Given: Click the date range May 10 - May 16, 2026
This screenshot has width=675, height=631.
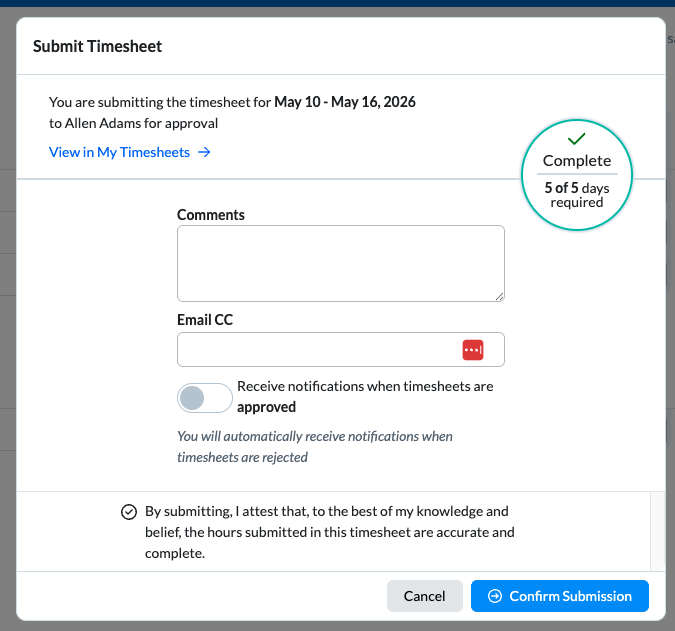Looking at the screenshot, I should point(345,102).
